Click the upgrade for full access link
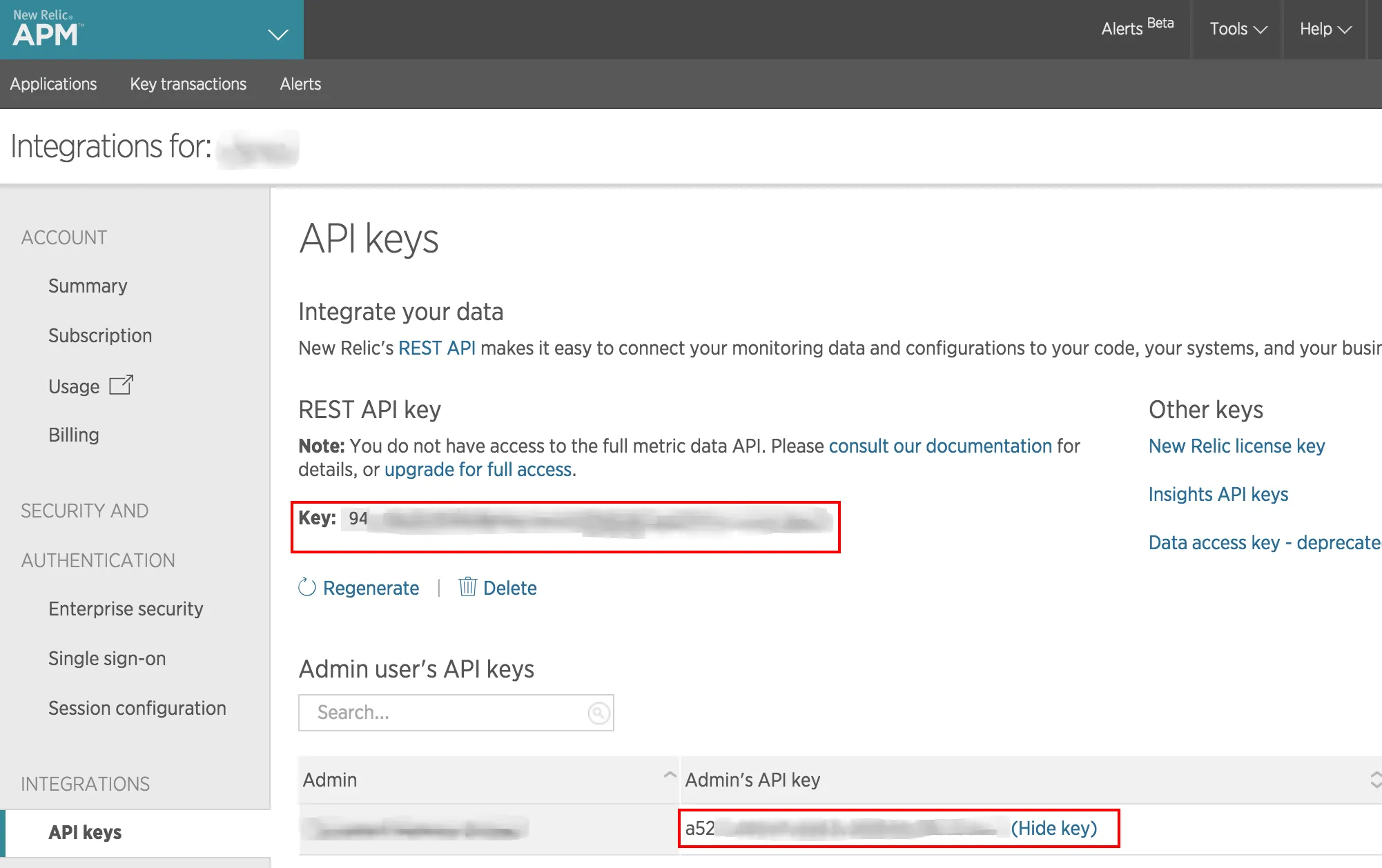The image size is (1382, 868). [478, 469]
